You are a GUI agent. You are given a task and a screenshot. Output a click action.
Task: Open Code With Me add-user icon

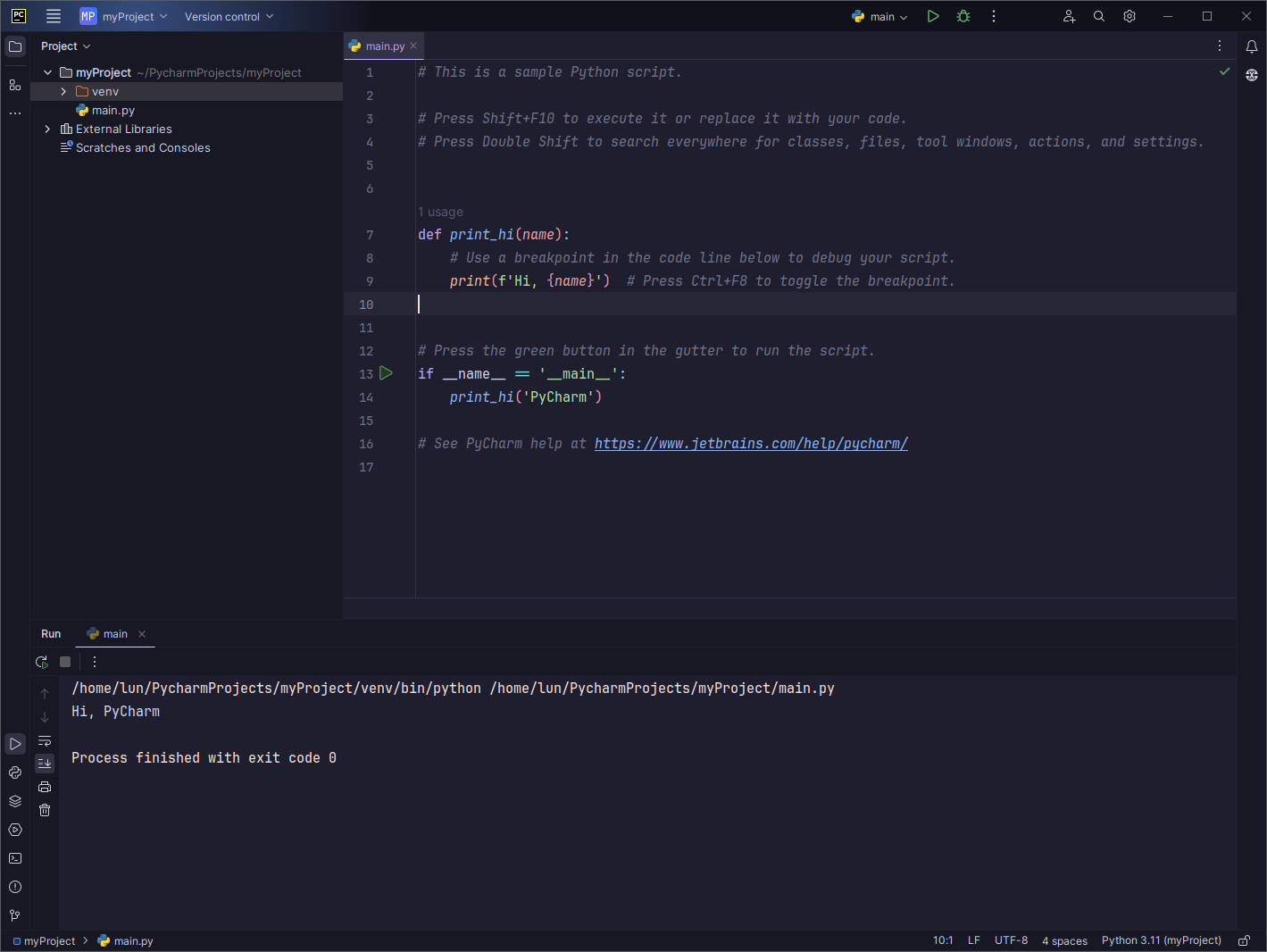click(1069, 16)
